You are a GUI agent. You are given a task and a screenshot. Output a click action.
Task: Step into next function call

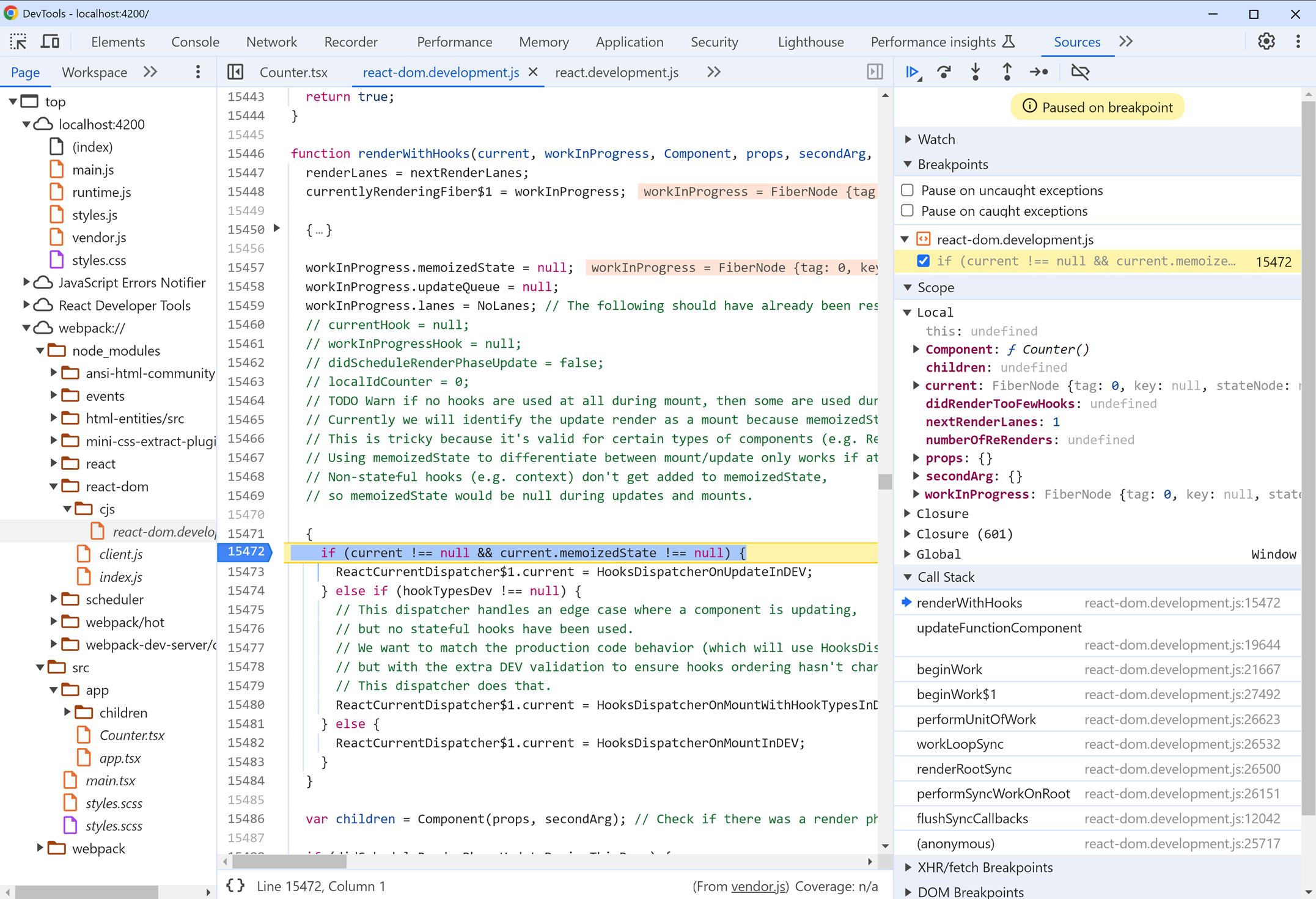[976, 72]
